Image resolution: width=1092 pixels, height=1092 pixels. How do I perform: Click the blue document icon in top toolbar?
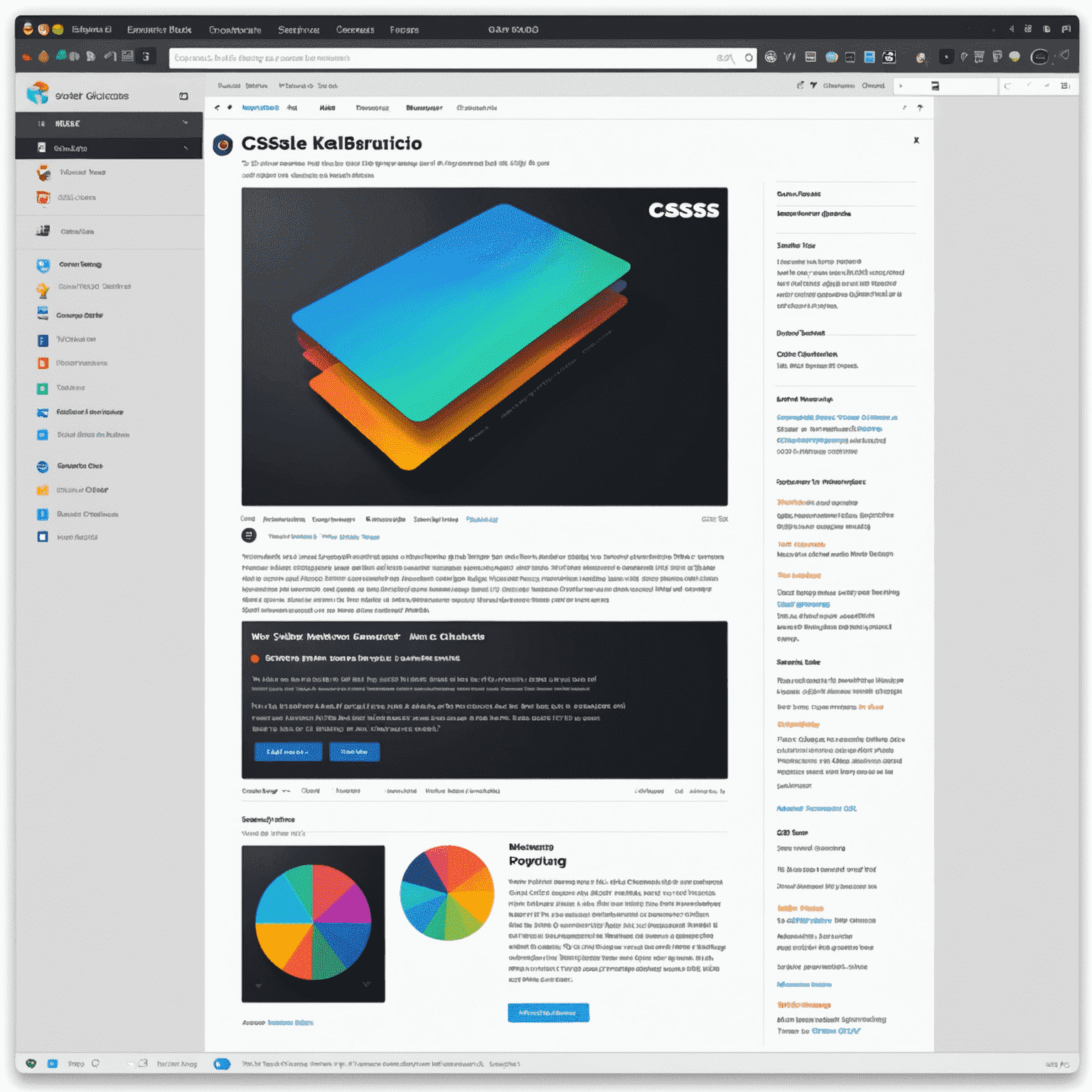pyautogui.click(x=869, y=57)
